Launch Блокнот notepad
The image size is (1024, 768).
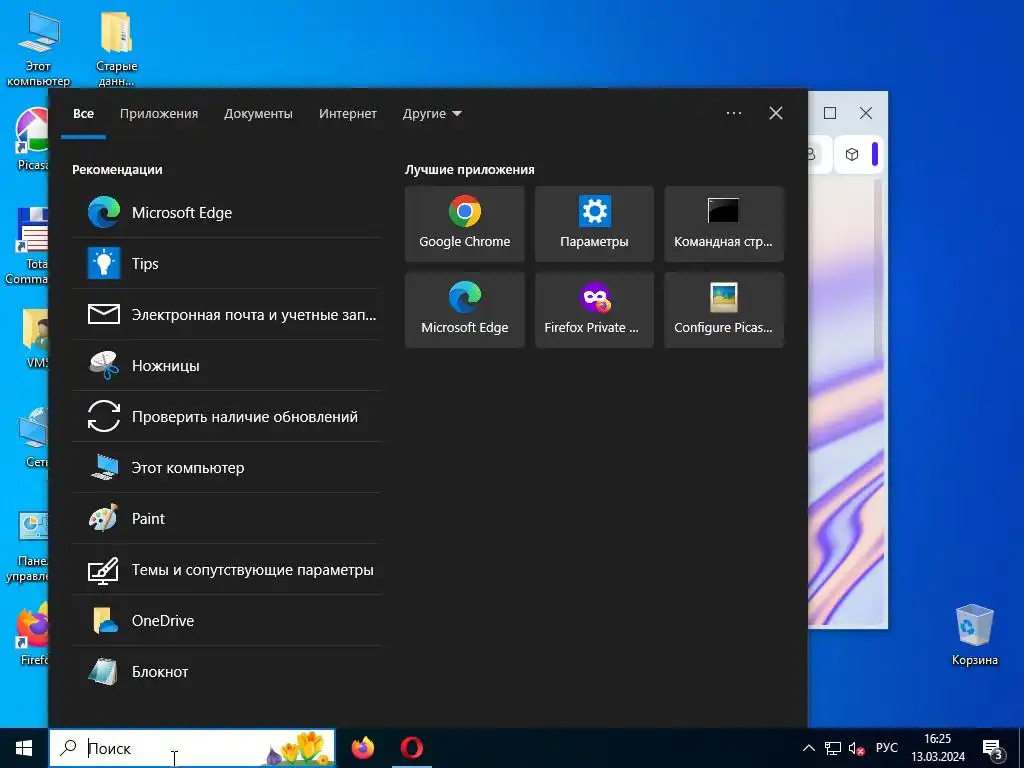pyautogui.click(x=227, y=671)
